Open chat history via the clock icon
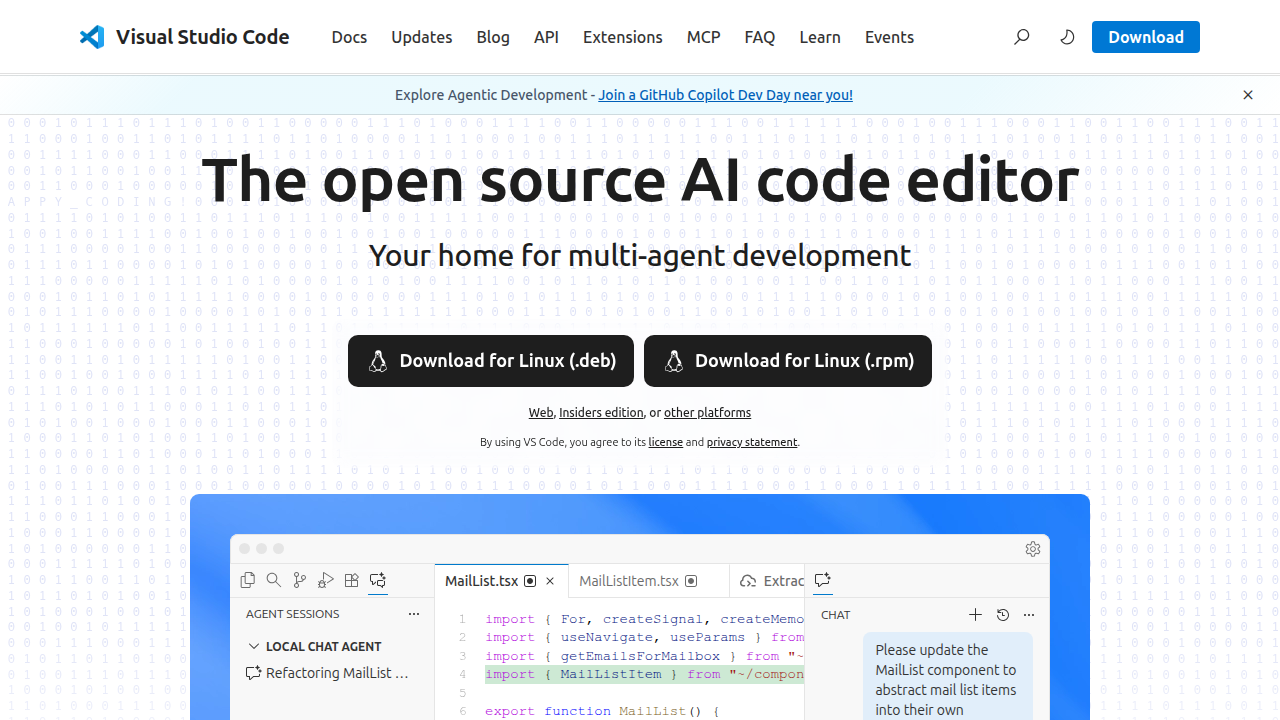The width and height of the screenshot is (1280, 720). [1002, 614]
